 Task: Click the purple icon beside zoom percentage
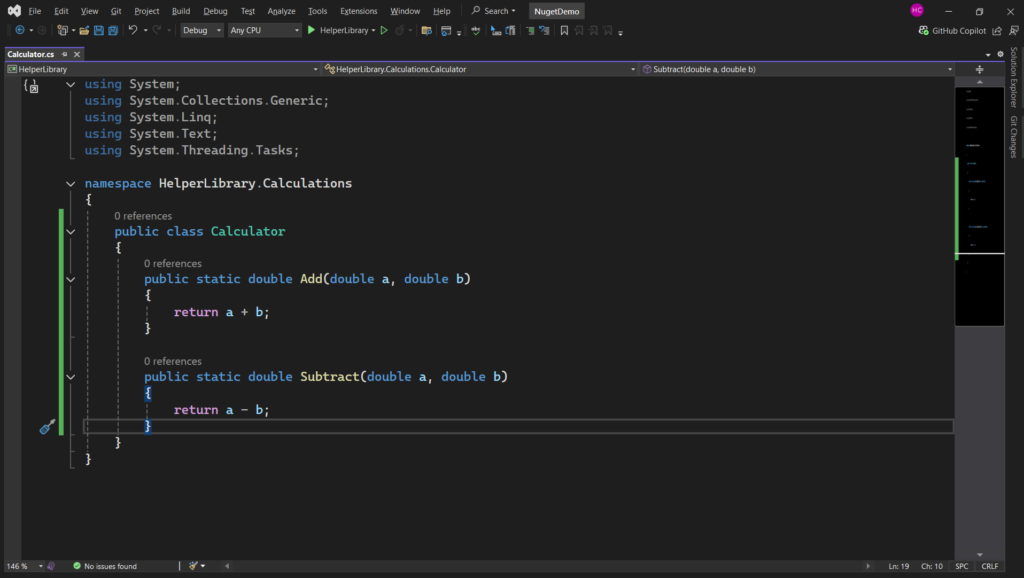(x=51, y=566)
